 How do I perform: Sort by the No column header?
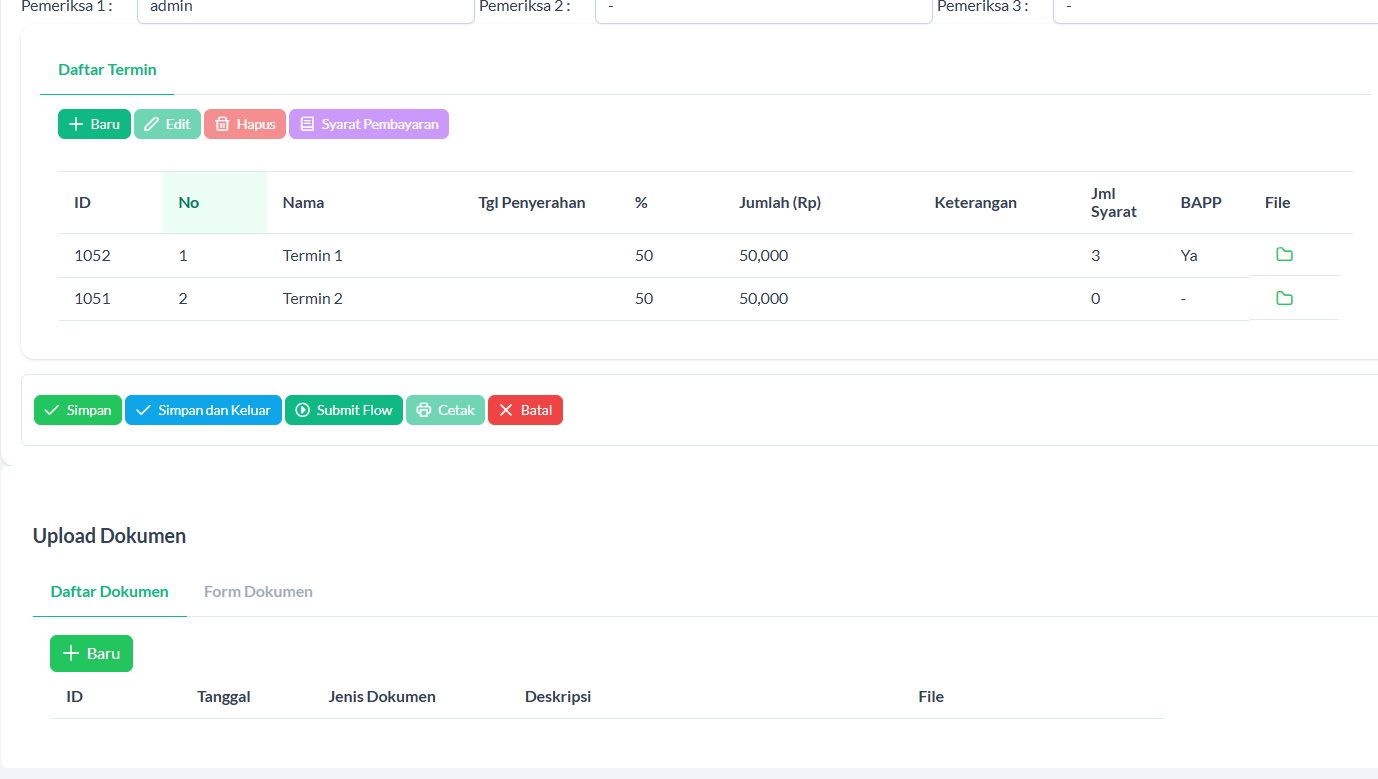[x=189, y=203]
